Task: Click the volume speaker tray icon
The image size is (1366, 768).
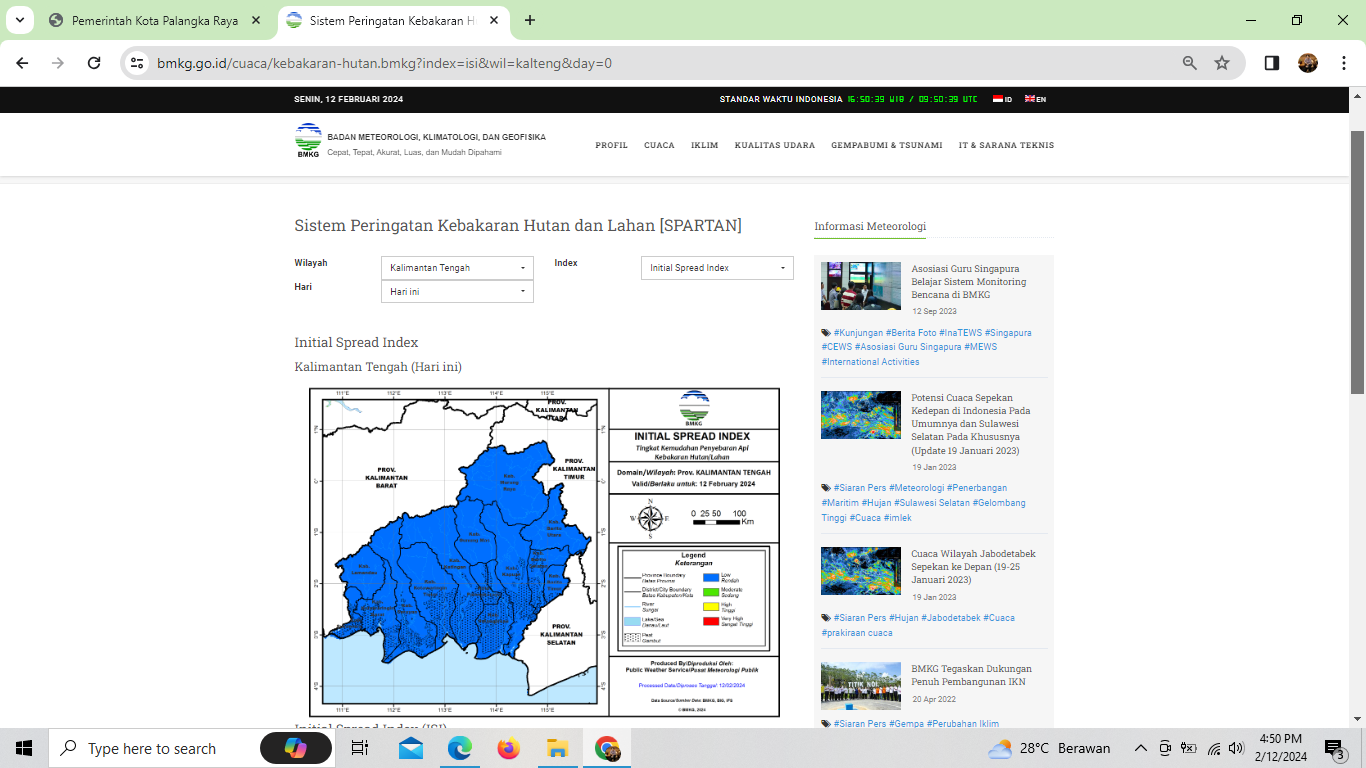Action: tap(1237, 748)
